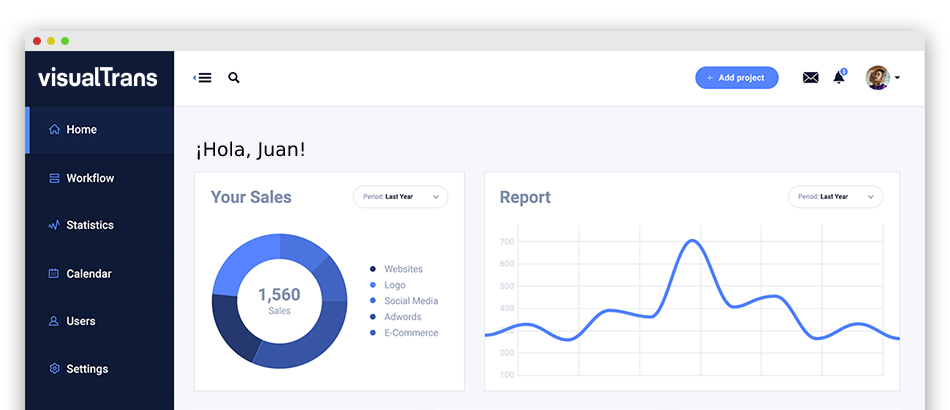950x410 pixels.
Task: Click the Settings gear icon
Action: click(54, 369)
